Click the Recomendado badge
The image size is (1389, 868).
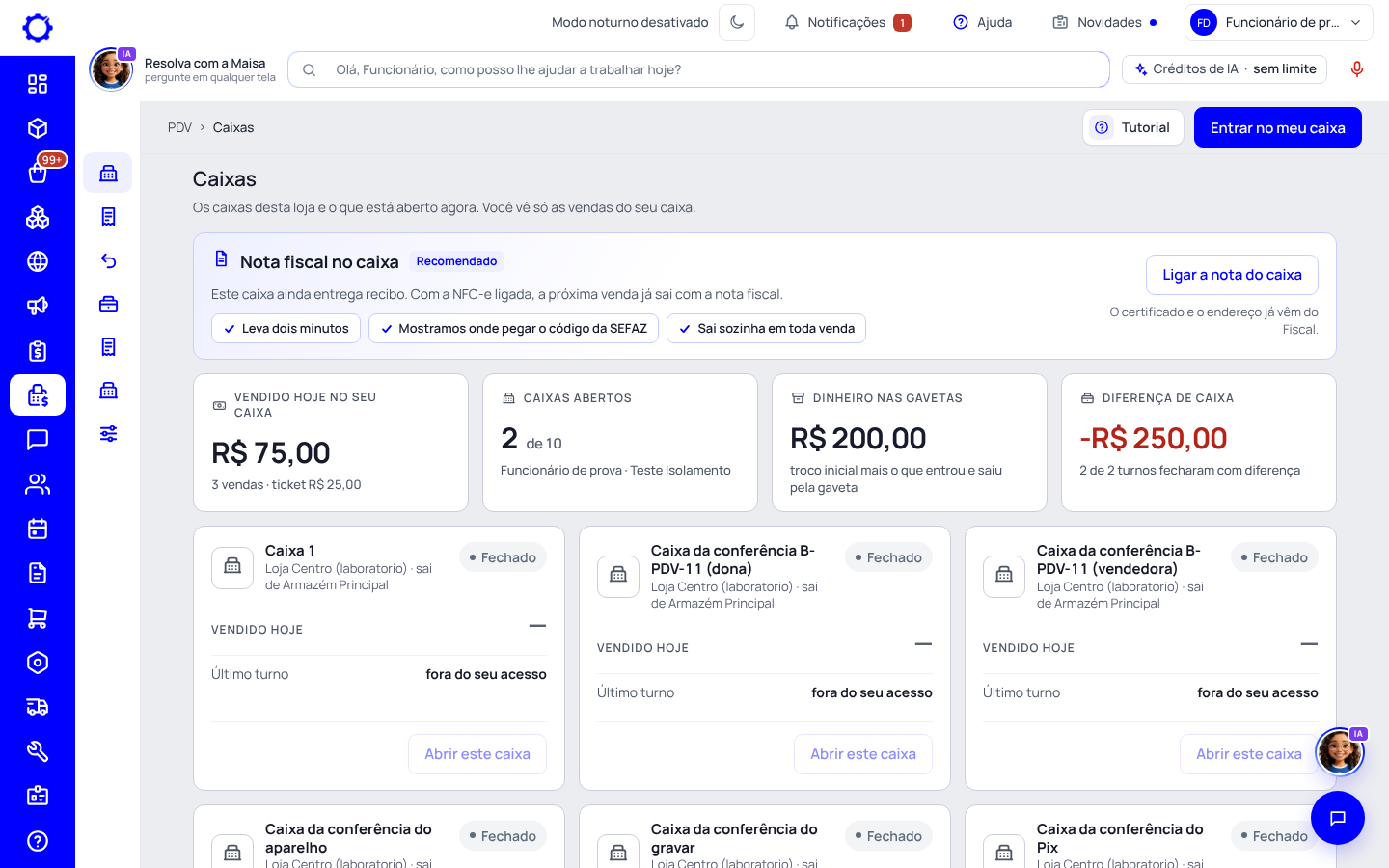(456, 261)
